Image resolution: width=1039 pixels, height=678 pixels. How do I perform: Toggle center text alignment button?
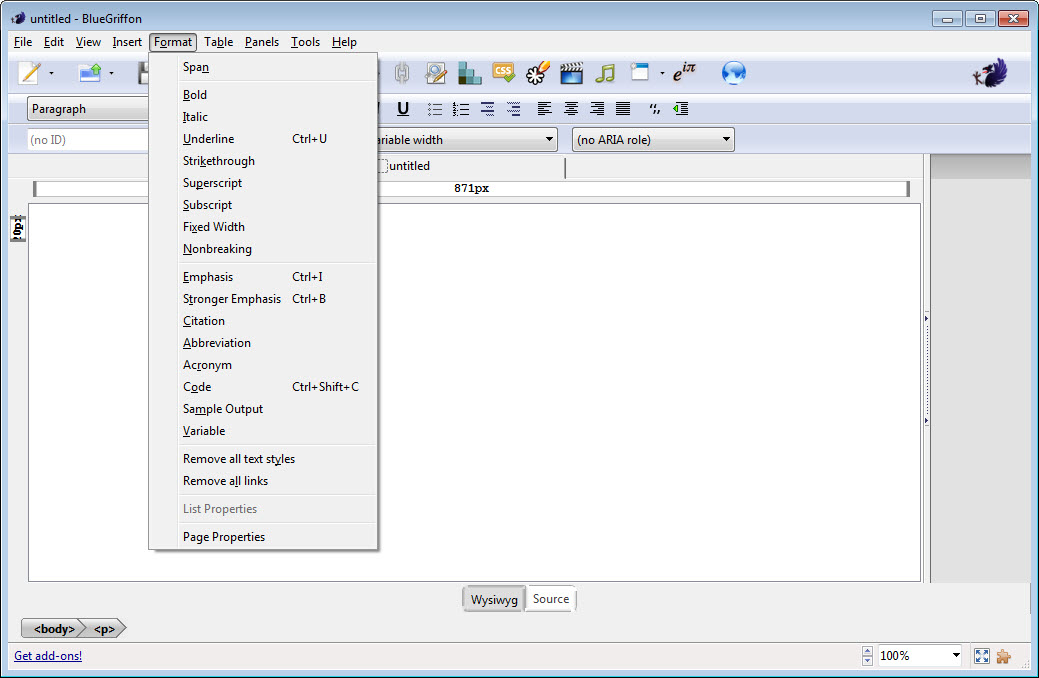571,109
